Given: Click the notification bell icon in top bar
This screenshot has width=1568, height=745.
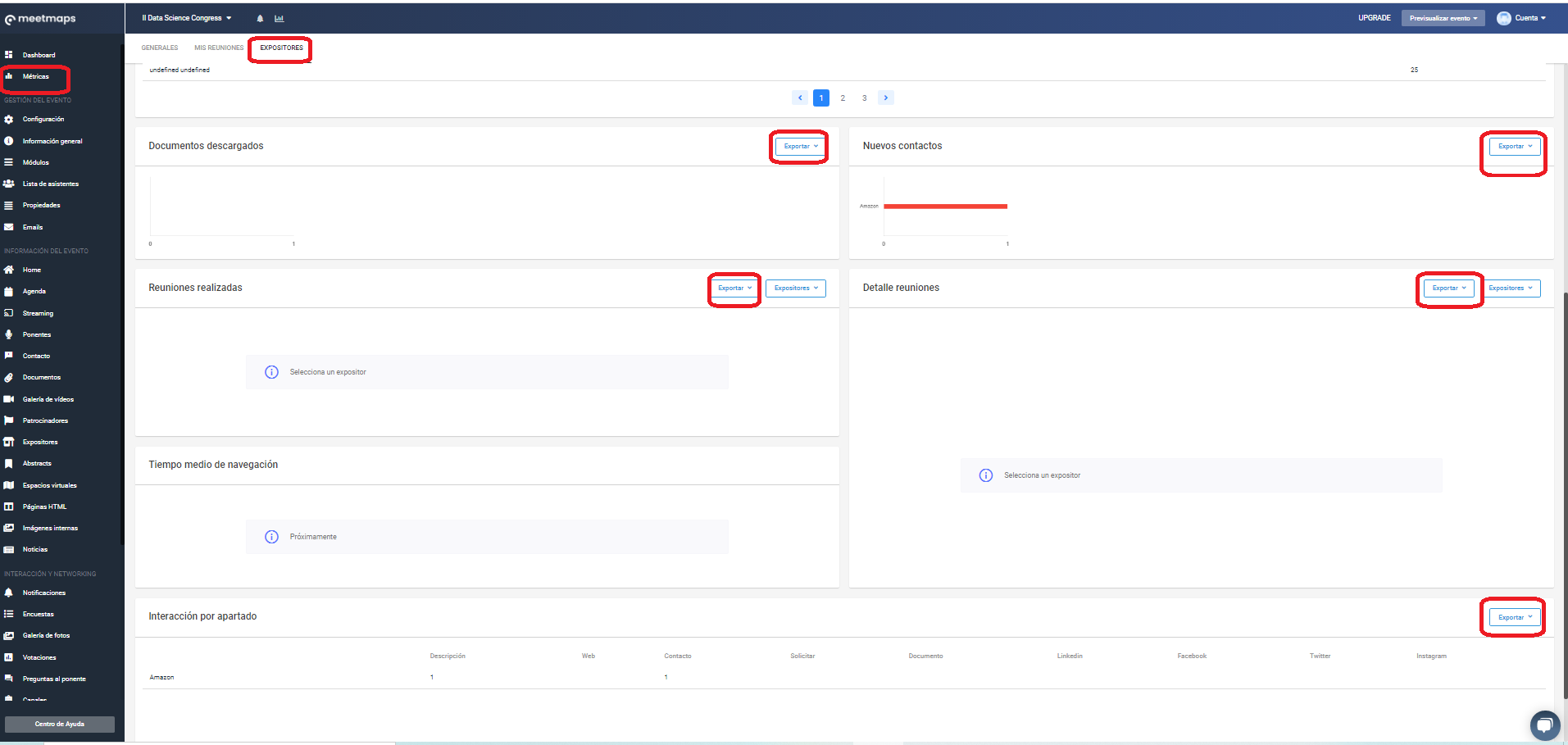Looking at the screenshot, I should pyautogui.click(x=260, y=18).
